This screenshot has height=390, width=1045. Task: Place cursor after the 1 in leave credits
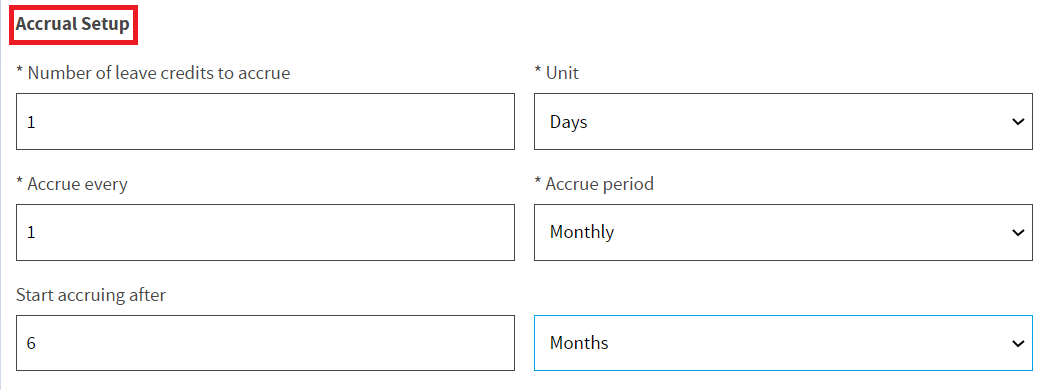[x=35, y=123]
